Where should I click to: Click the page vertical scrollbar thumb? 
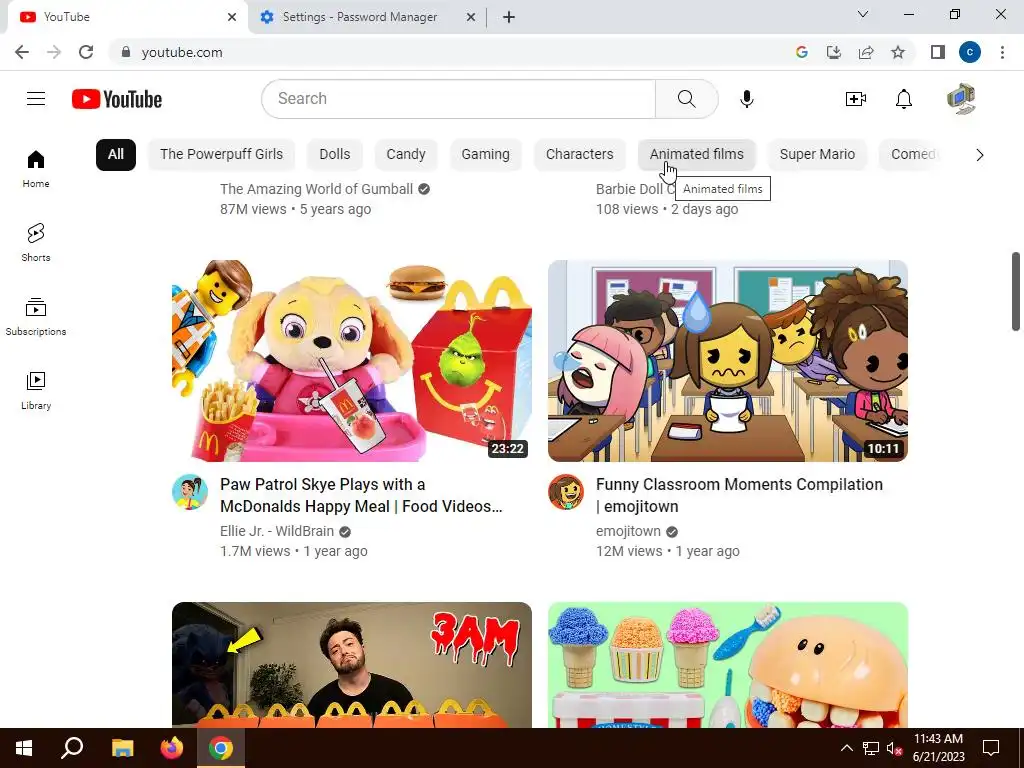tap(1016, 291)
